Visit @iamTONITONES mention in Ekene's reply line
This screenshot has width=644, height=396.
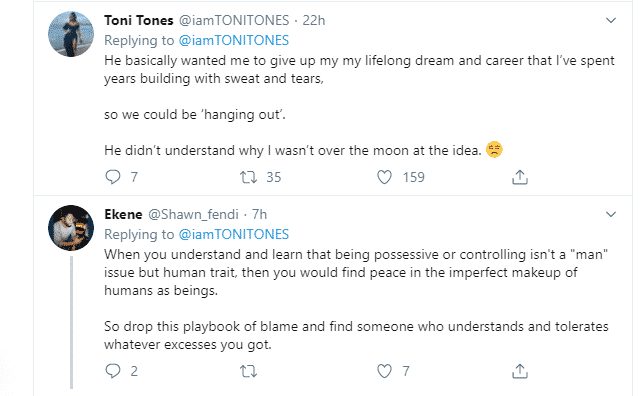(x=234, y=234)
